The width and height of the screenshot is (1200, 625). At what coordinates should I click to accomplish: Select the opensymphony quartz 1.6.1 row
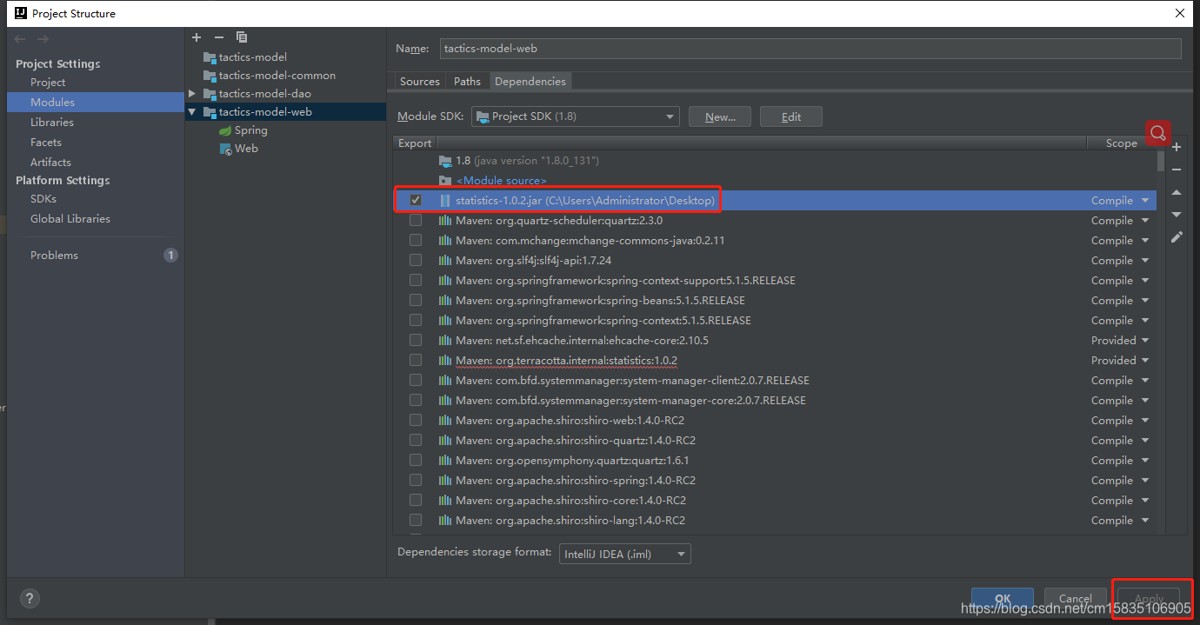[x=775, y=460]
